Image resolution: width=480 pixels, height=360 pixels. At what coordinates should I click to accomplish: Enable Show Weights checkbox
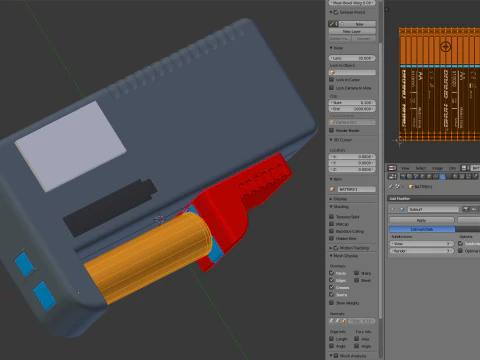point(332,303)
